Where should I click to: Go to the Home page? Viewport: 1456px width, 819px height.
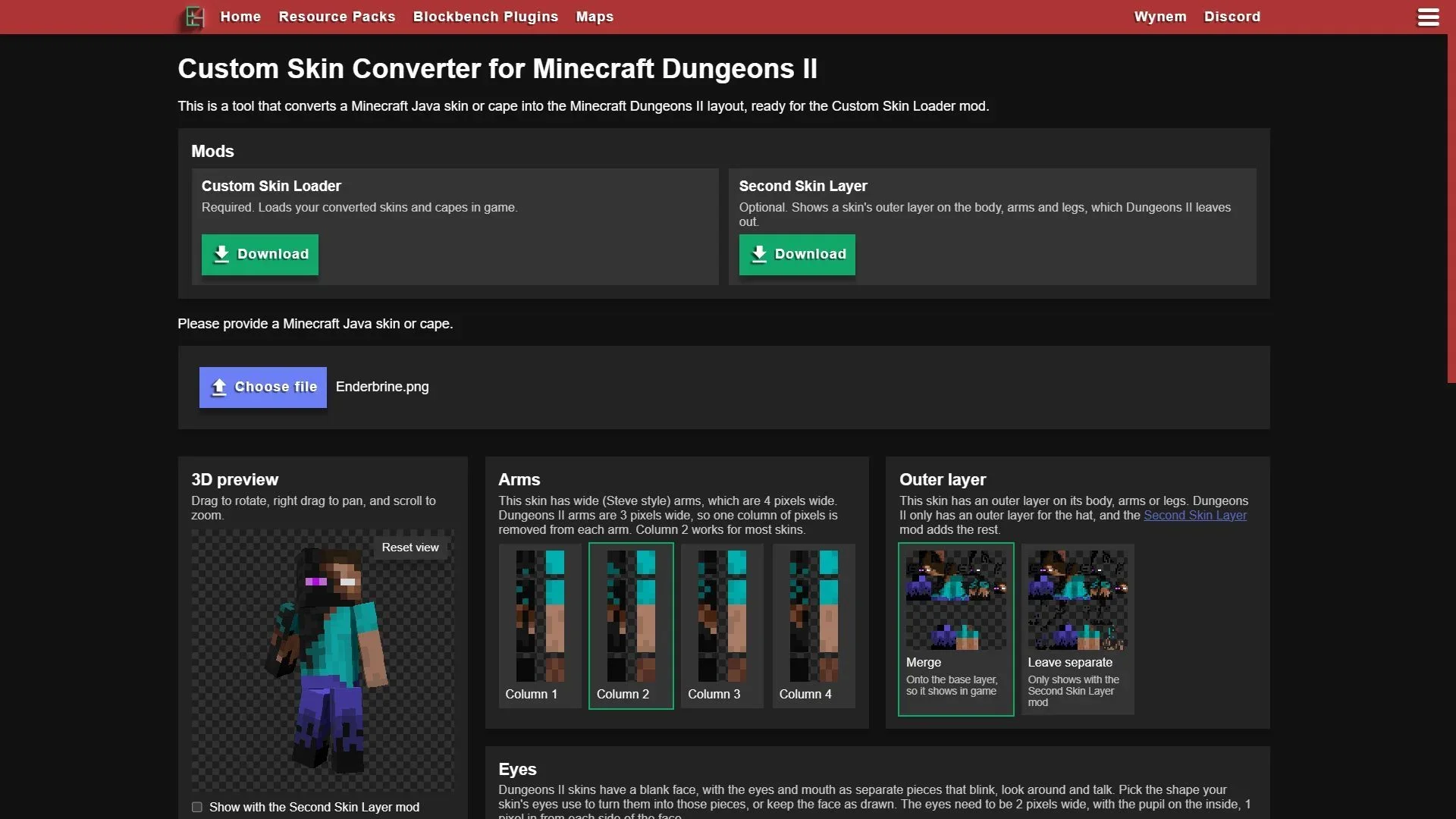[240, 17]
